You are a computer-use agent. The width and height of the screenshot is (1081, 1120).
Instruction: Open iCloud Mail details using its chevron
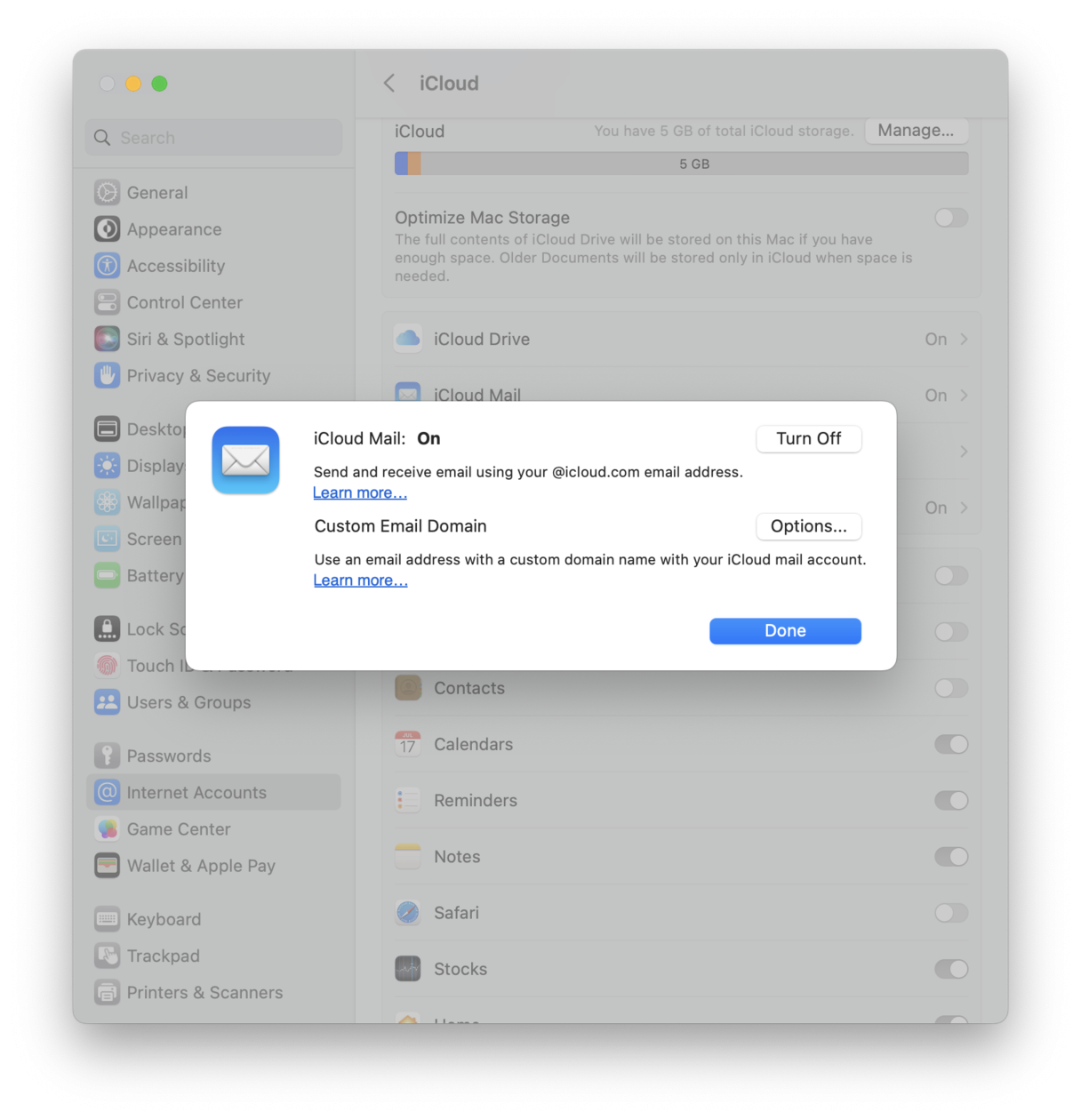(965, 395)
